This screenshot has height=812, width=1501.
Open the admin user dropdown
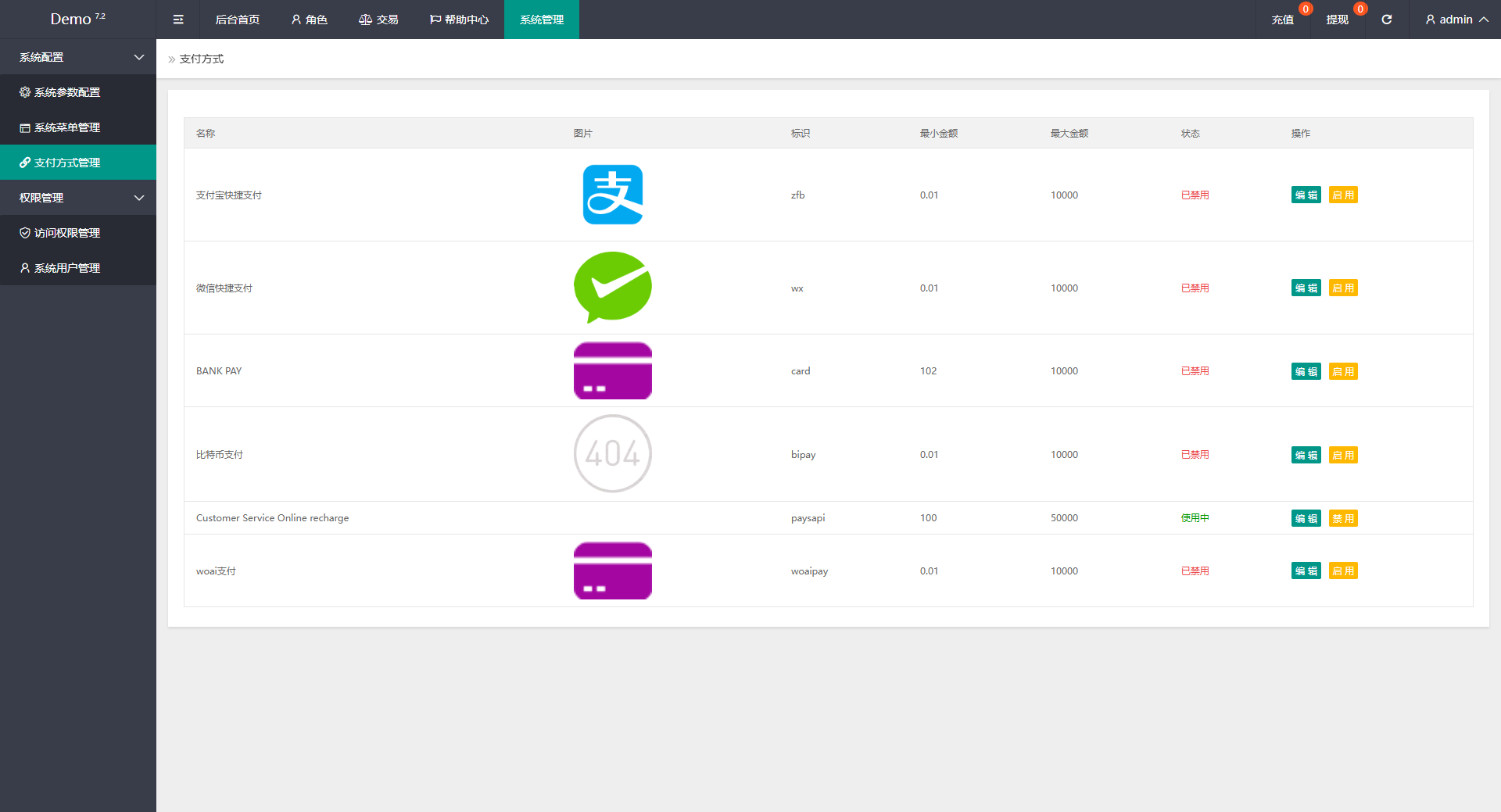tap(1456, 20)
